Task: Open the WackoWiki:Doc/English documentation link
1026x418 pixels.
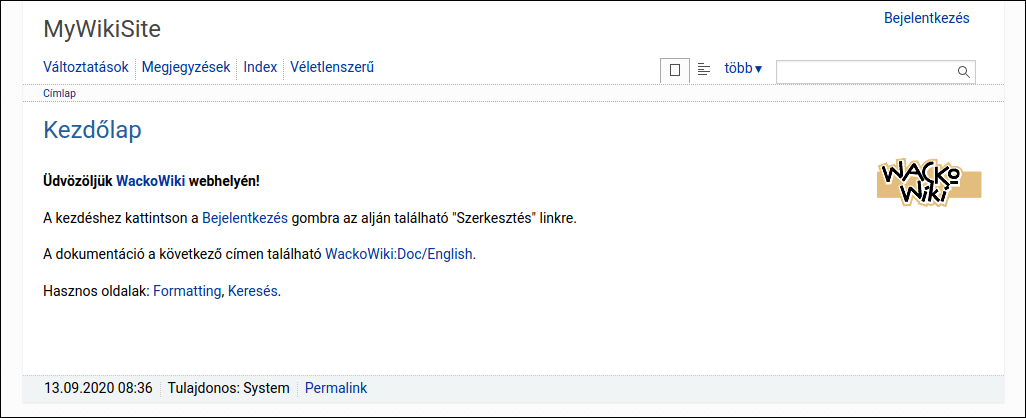Action: click(x=399, y=254)
